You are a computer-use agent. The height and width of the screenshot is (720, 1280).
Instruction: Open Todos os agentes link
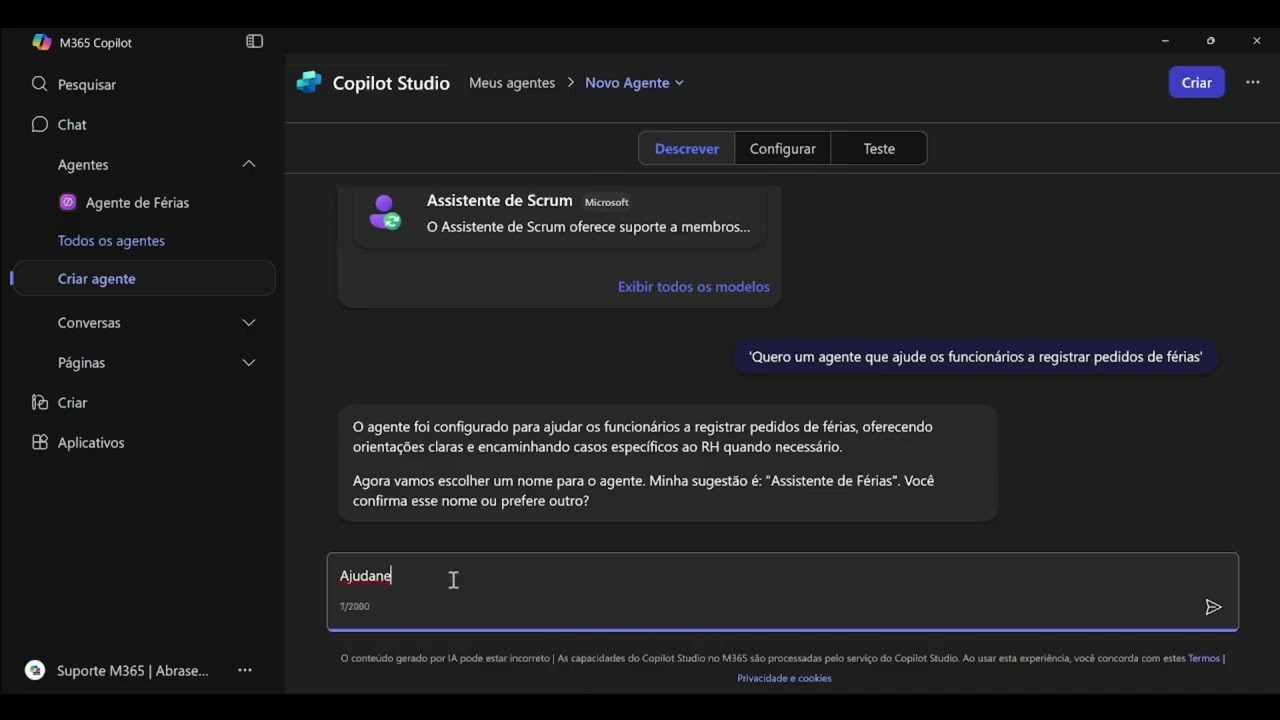(111, 240)
